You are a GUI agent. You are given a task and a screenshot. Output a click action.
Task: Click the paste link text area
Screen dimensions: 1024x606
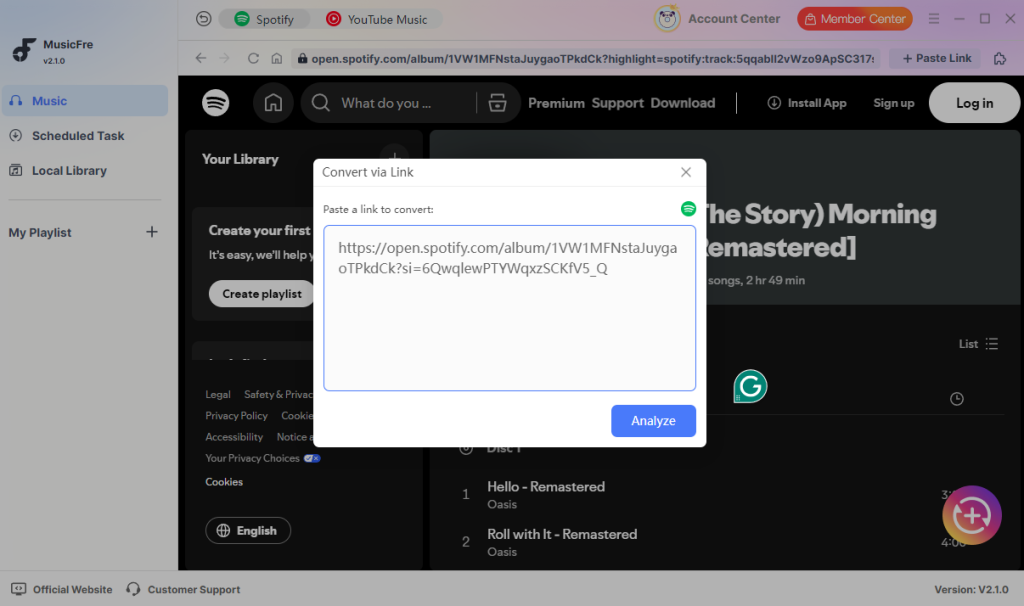point(509,308)
